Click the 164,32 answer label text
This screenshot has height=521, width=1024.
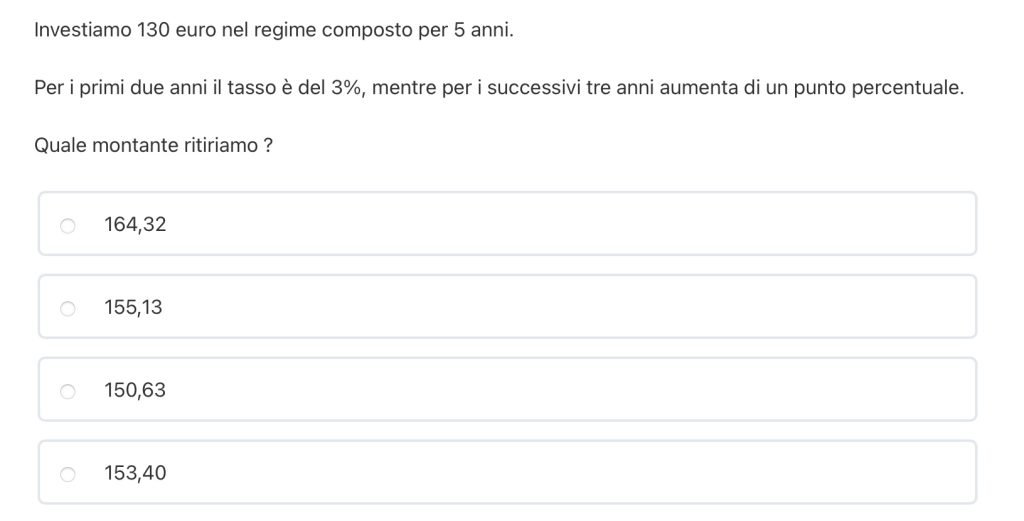coord(135,225)
